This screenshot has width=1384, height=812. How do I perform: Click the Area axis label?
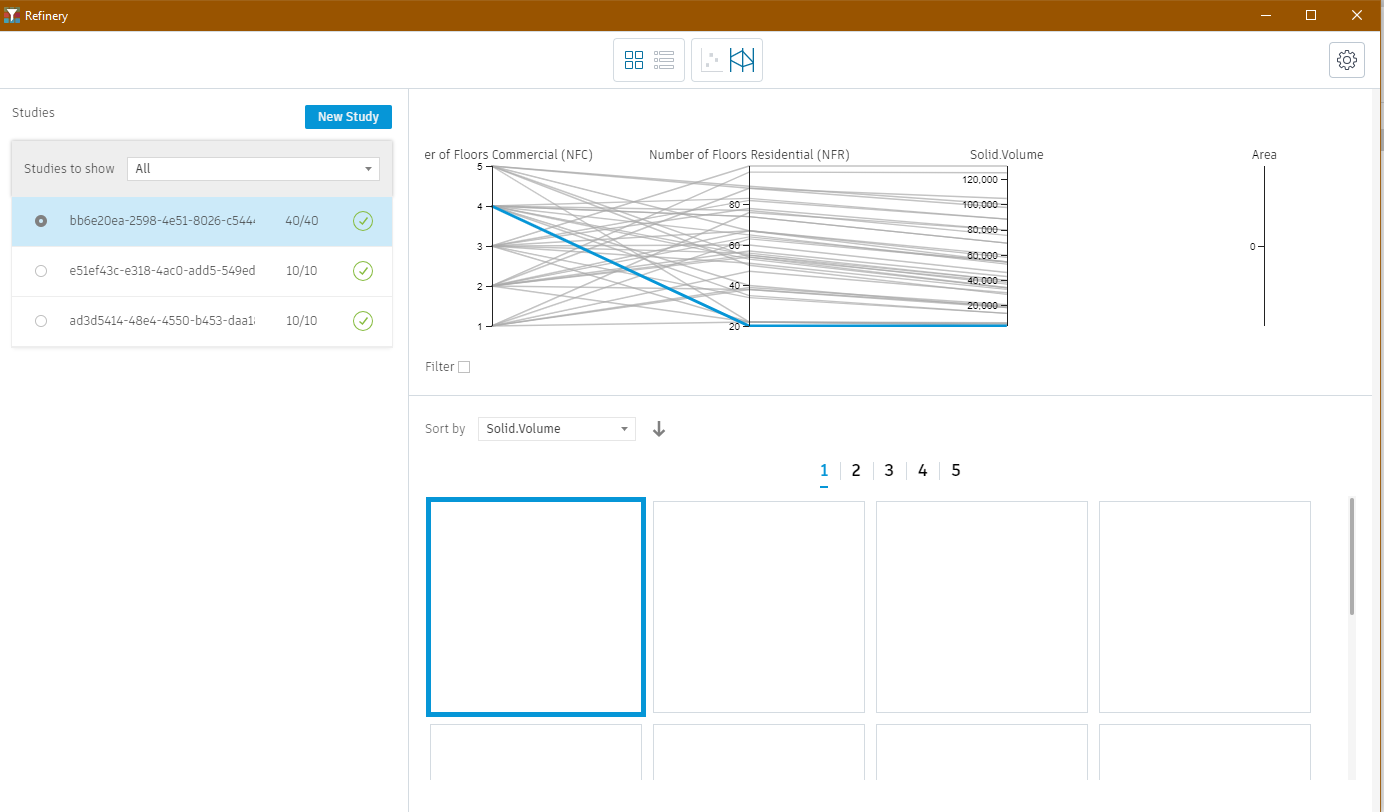(1264, 155)
